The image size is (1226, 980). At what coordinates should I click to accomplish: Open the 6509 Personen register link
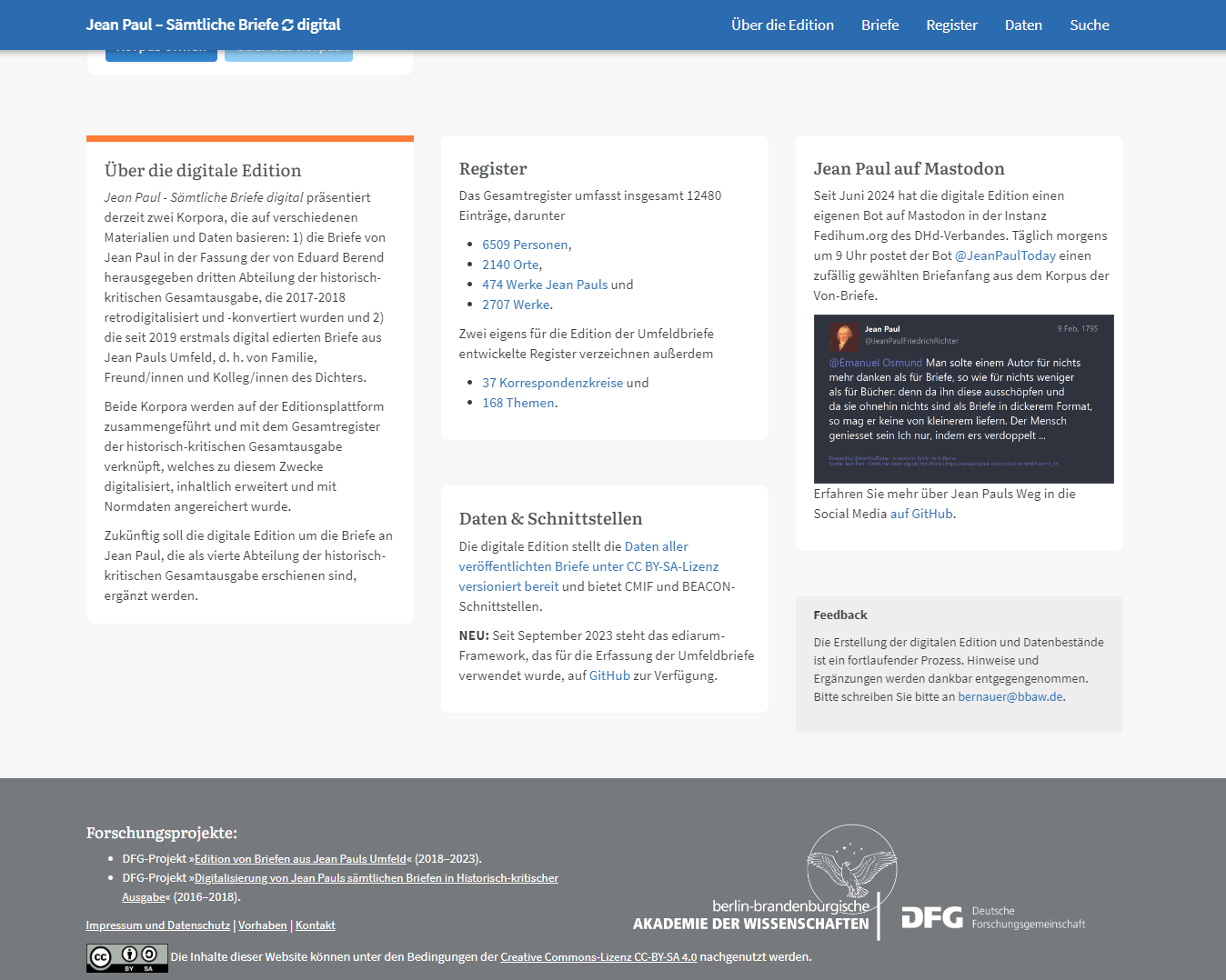525,245
